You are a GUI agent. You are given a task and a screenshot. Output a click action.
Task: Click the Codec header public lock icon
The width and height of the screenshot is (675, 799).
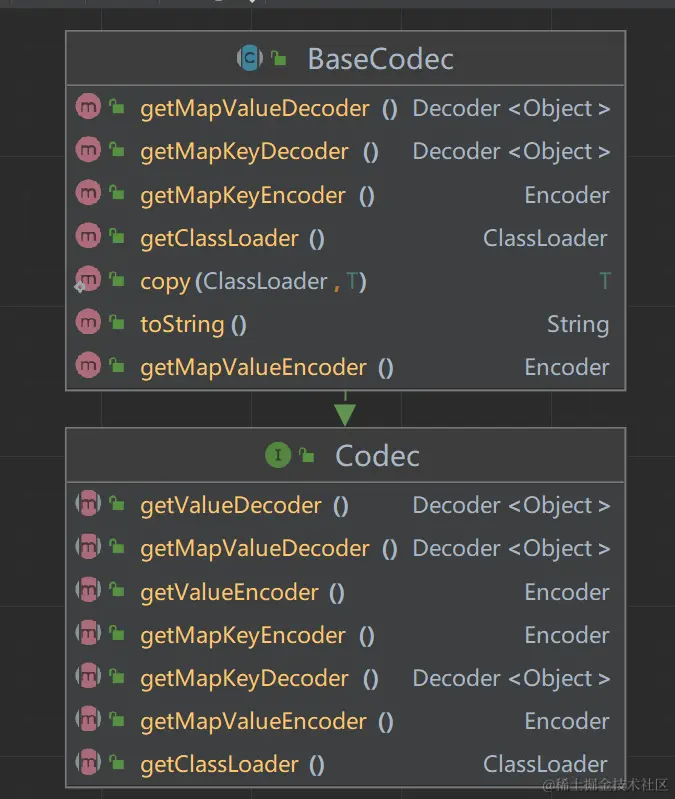click(x=307, y=455)
